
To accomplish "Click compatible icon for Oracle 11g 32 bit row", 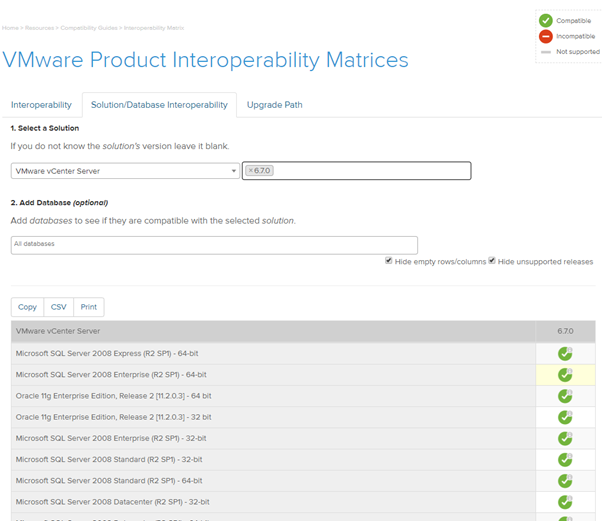I will [565, 417].
